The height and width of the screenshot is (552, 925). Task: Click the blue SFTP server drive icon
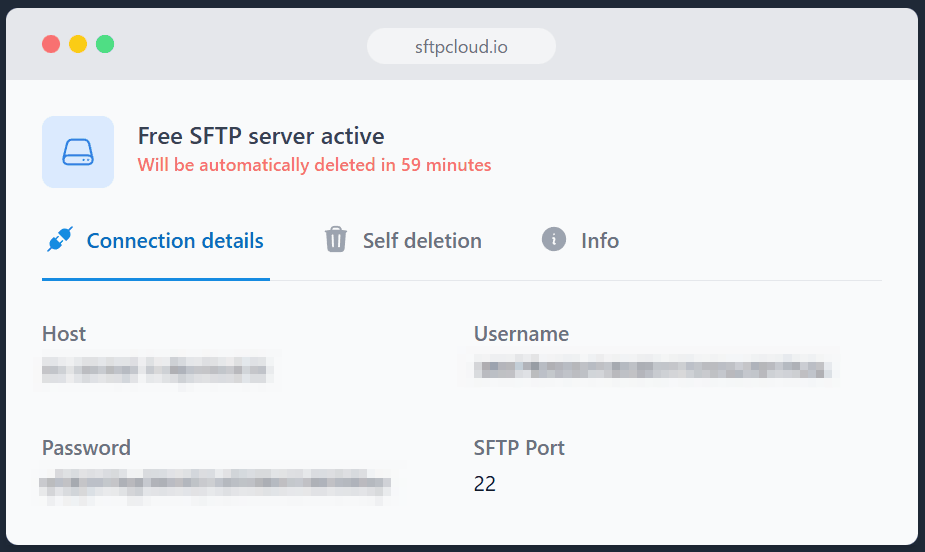coord(78,152)
